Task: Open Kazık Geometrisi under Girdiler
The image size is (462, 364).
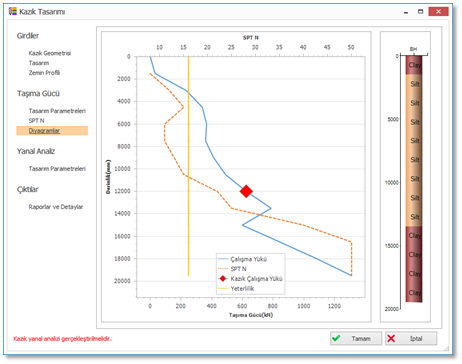Action: click(50, 53)
